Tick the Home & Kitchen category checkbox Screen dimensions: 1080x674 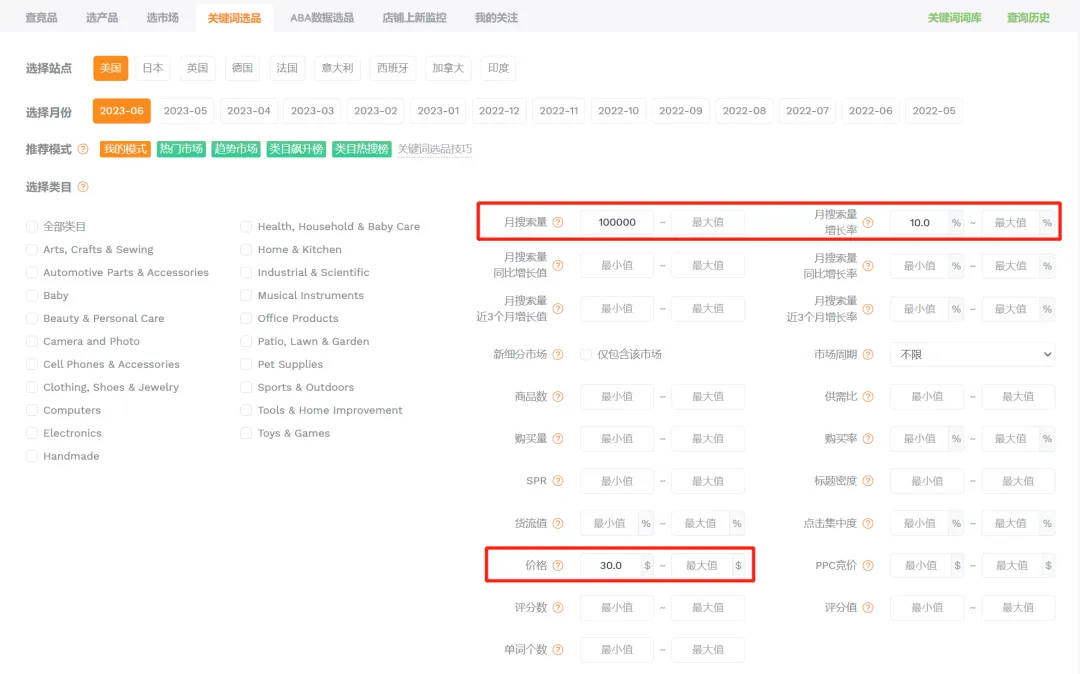(246, 250)
